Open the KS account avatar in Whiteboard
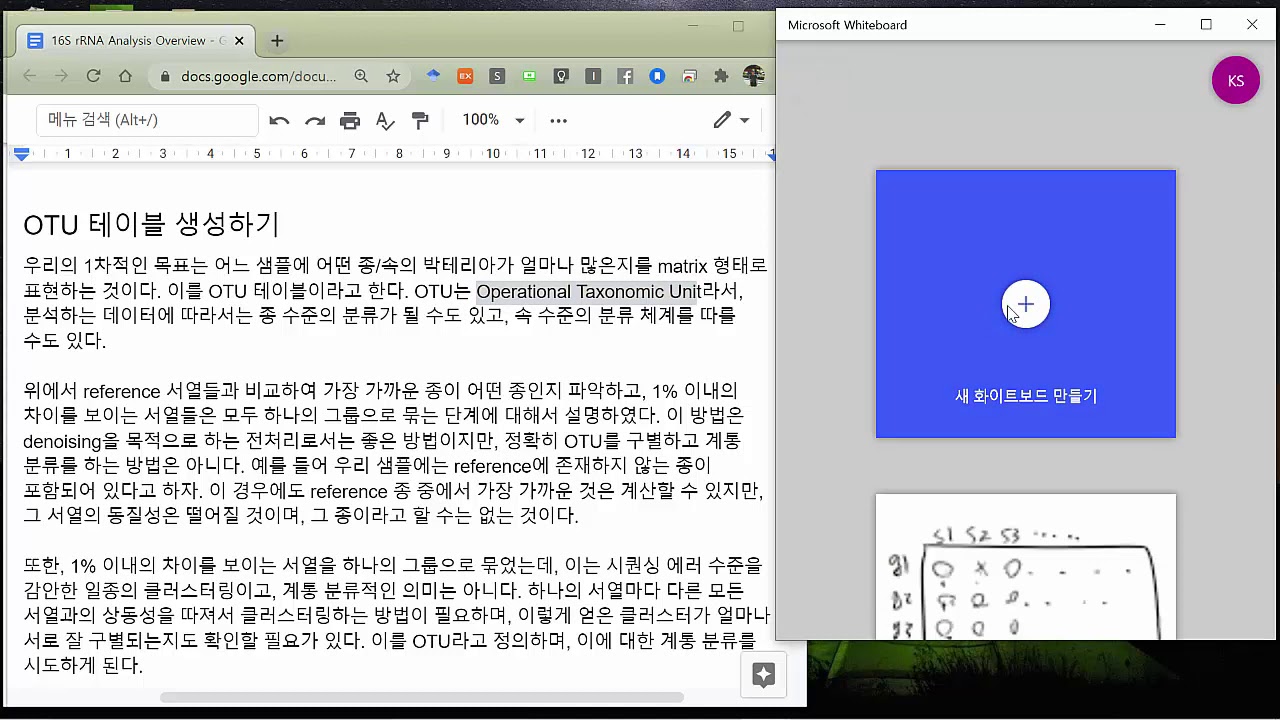This screenshot has height=720, width=1280. pyautogui.click(x=1236, y=81)
